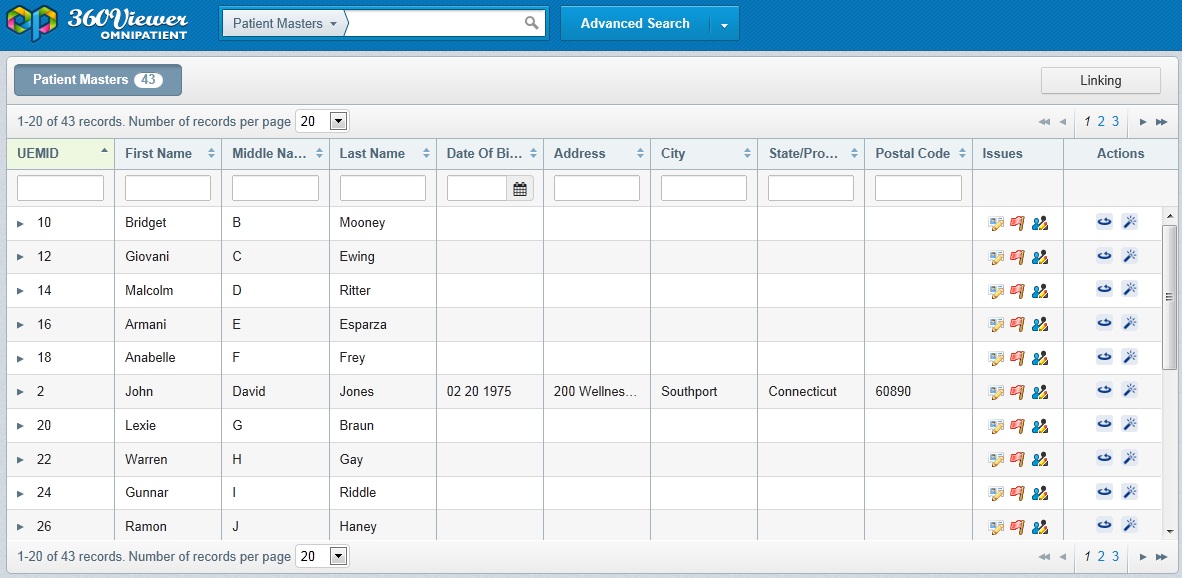This screenshot has height=578, width=1182.
Task: Expand the row for UEMID 10
Action: 20,223
